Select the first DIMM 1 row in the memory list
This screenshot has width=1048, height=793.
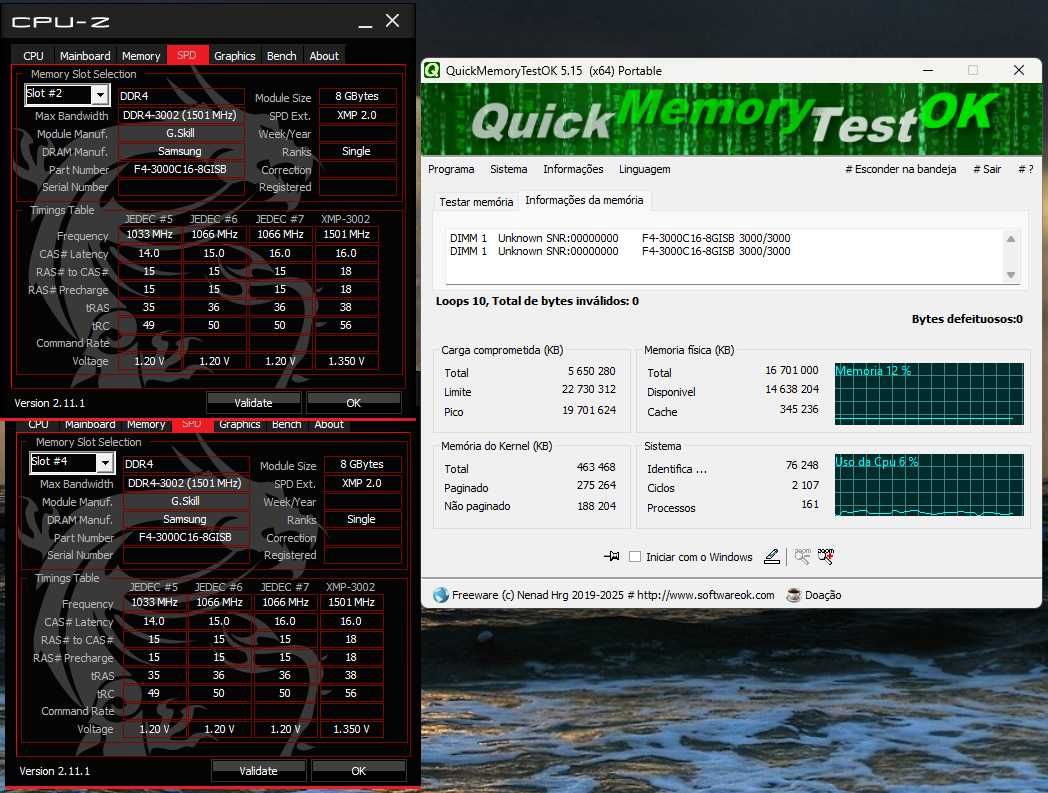coord(620,238)
